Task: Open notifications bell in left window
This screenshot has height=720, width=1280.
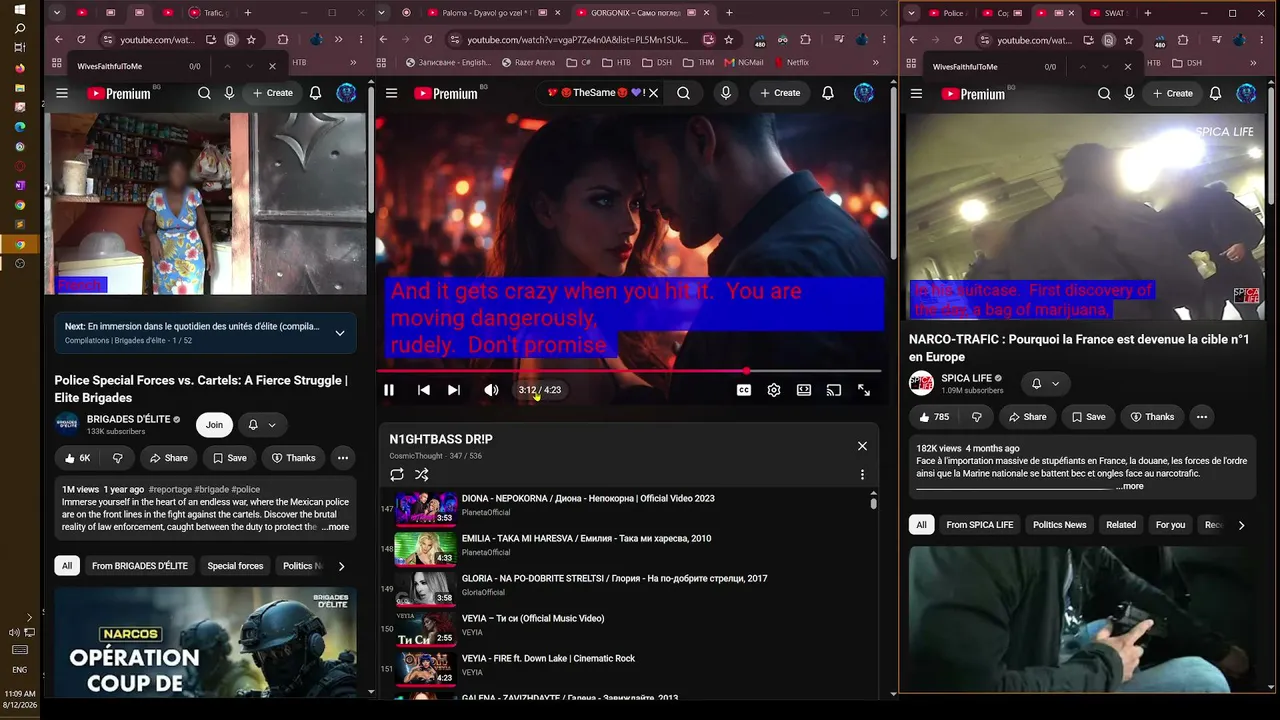Action: pyautogui.click(x=316, y=93)
